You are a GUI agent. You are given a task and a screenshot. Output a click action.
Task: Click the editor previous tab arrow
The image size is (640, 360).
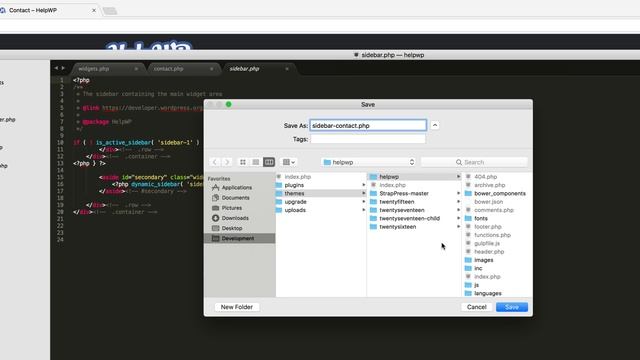[x=56, y=68]
